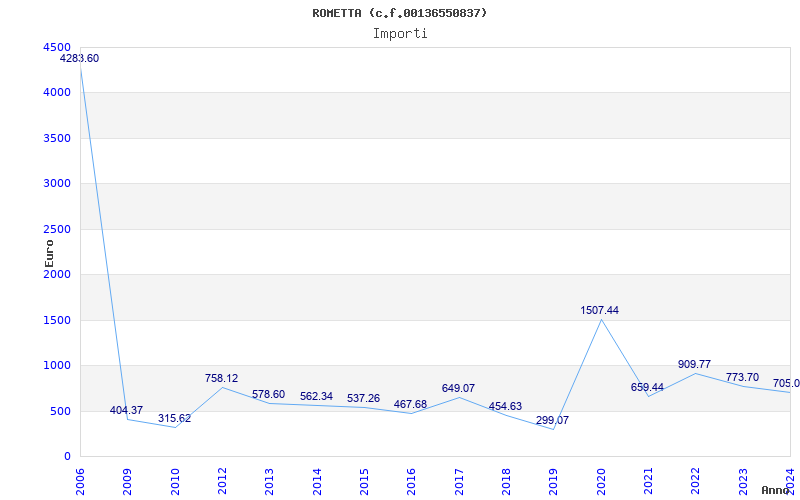This screenshot has width=800, height=500.
Task: Click the 1507.44 peak value
Action: (x=599, y=310)
